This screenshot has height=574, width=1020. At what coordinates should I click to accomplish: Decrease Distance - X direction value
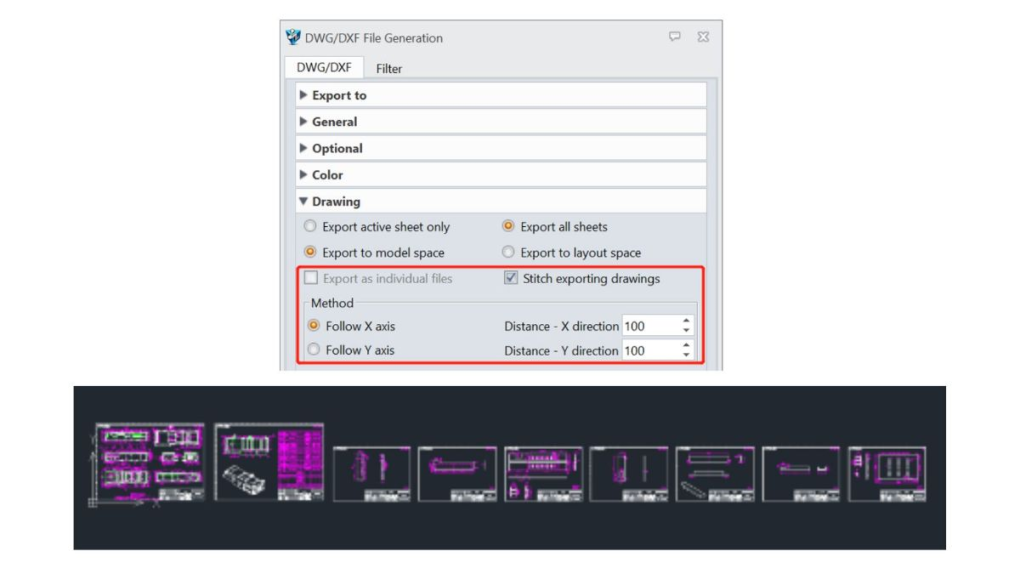pos(686,331)
